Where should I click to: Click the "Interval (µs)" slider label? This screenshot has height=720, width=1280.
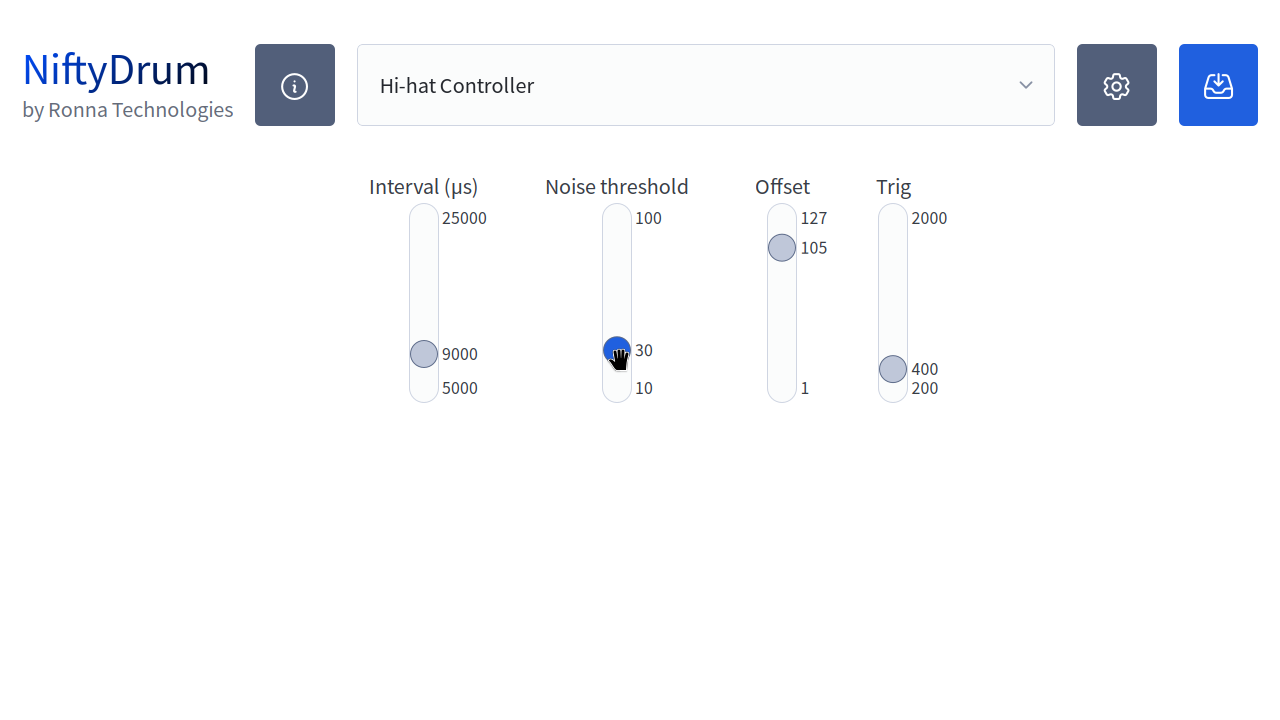[x=423, y=187]
